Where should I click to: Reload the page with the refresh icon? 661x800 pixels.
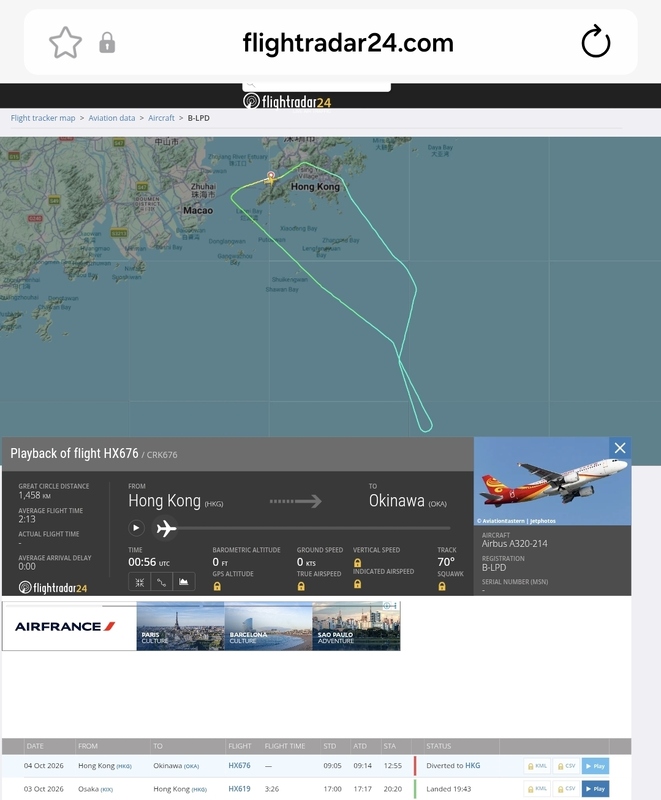596,42
